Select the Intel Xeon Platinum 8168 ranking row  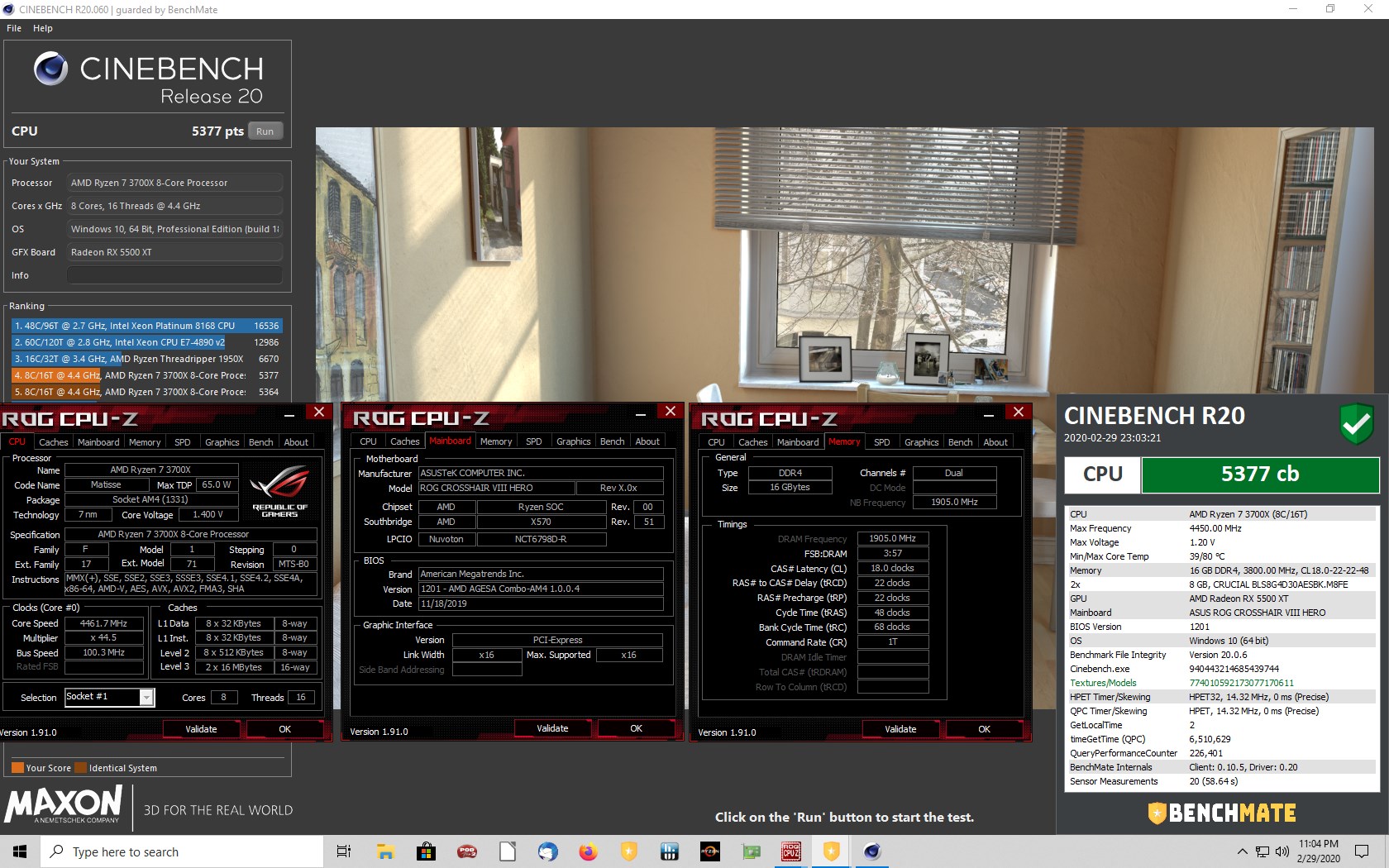click(x=146, y=326)
